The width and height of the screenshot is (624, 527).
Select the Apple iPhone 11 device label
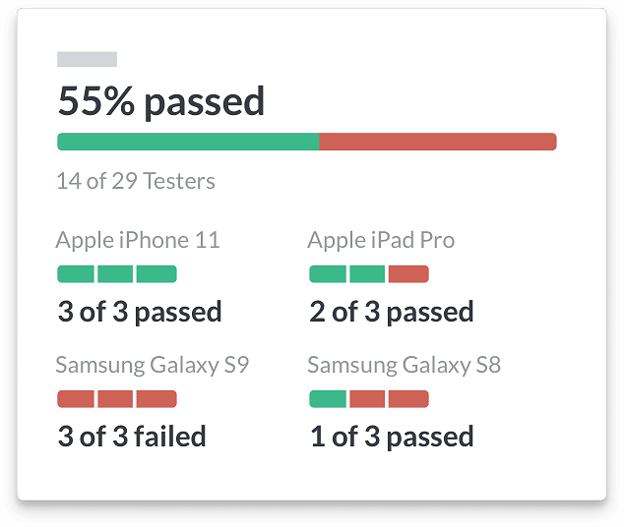click(138, 240)
